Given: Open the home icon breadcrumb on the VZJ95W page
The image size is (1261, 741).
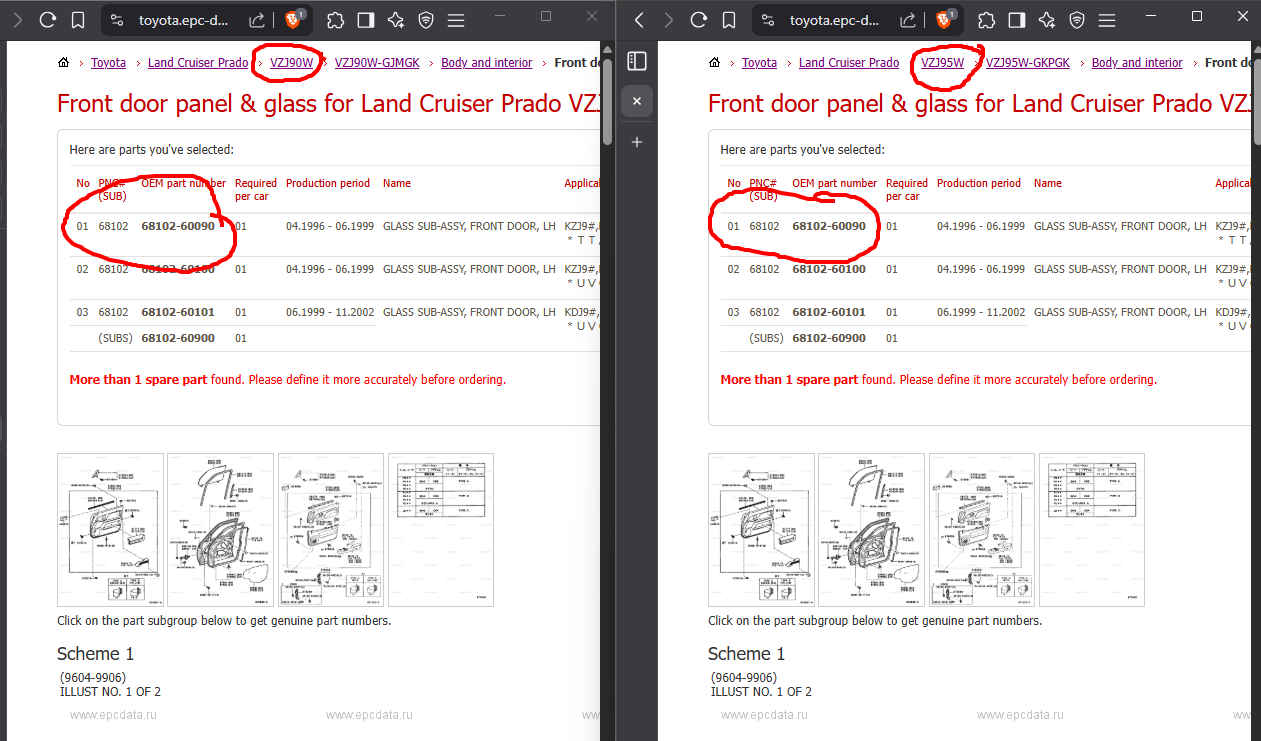Looking at the screenshot, I should tap(714, 62).
